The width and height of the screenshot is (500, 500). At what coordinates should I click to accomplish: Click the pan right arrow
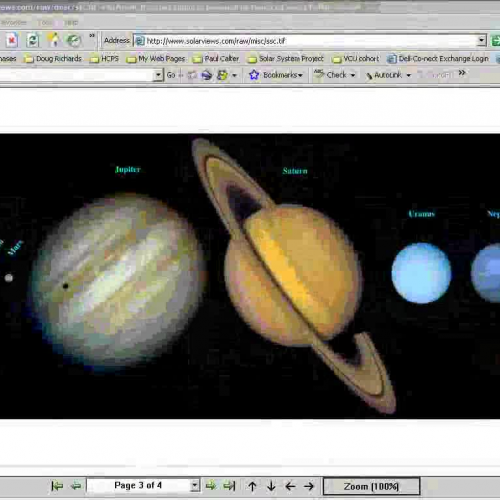309,486
